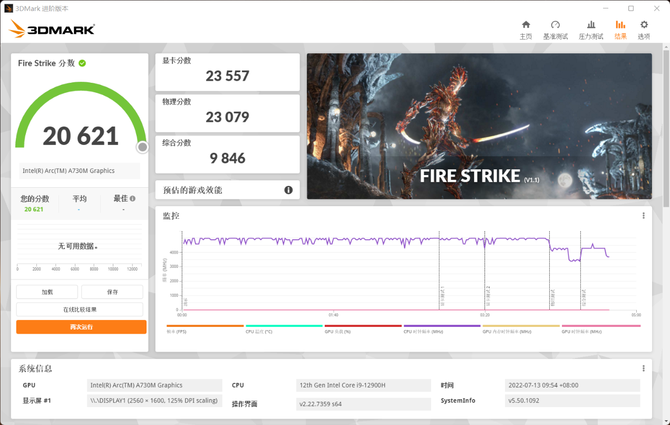Open the 系统信息 panel three-dot menu

[643, 368]
